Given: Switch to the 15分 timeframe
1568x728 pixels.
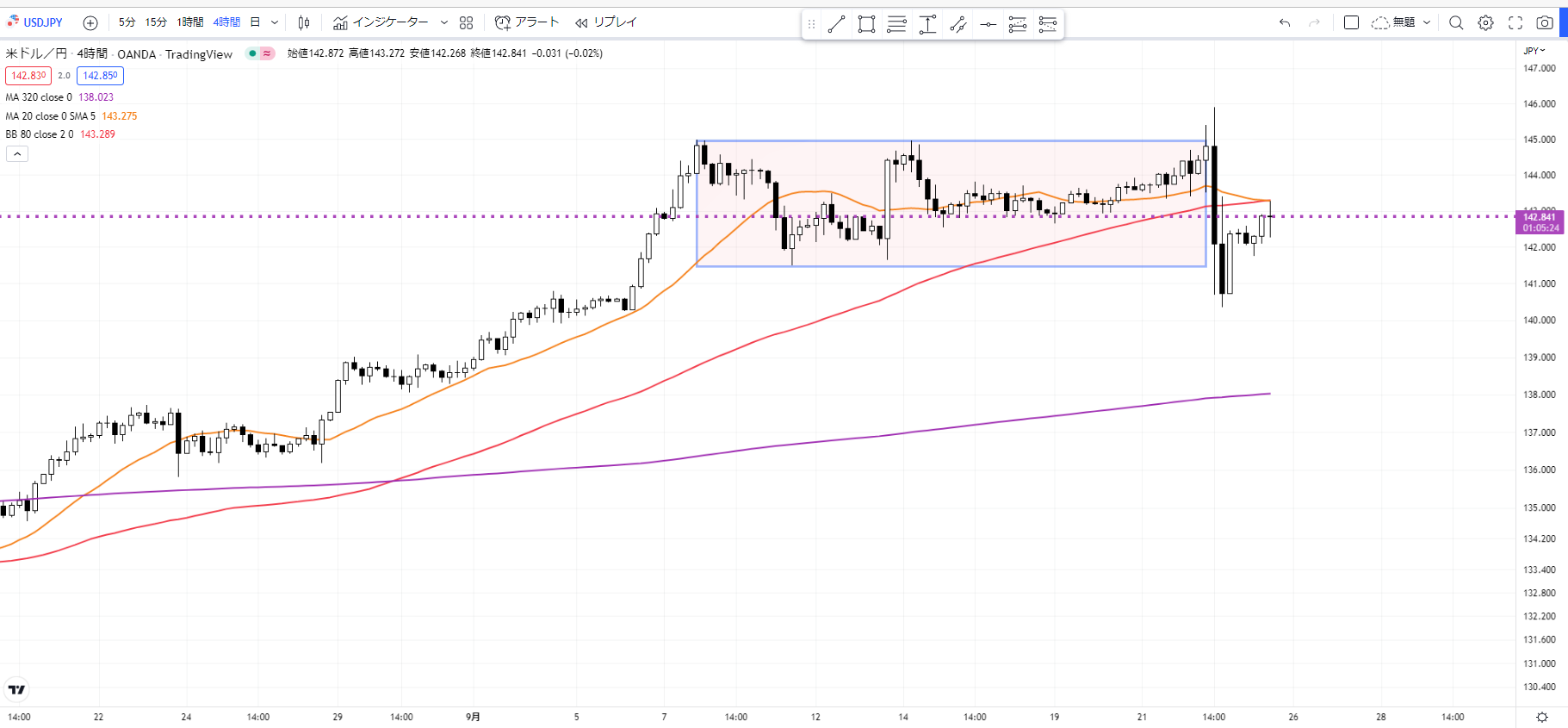Looking at the screenshot, I should (x=156, y=22).
